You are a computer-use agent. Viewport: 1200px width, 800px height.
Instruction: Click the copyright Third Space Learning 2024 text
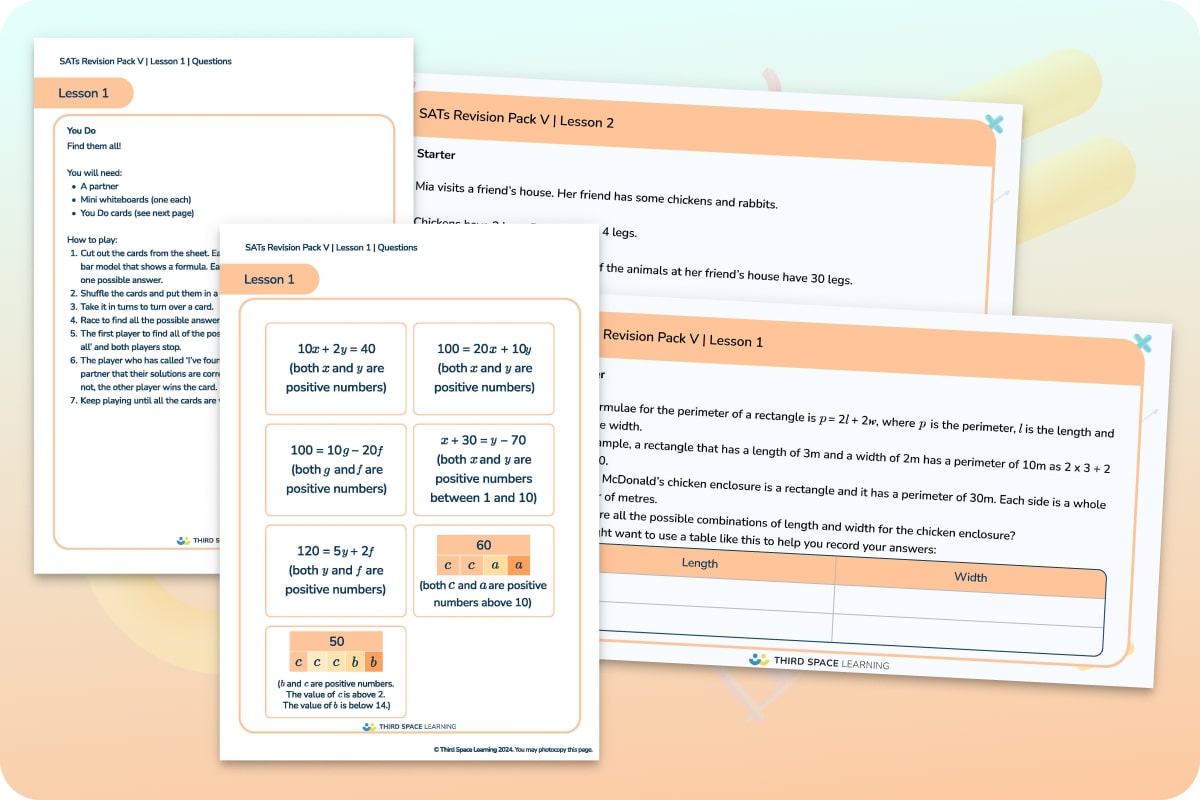coord(511,748)
